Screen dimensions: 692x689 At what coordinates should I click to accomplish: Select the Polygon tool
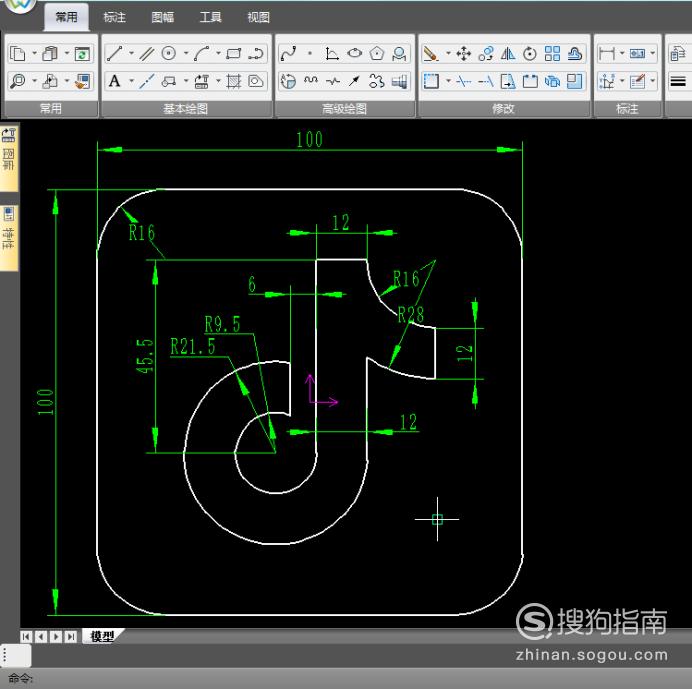click(x=376, y=54)
